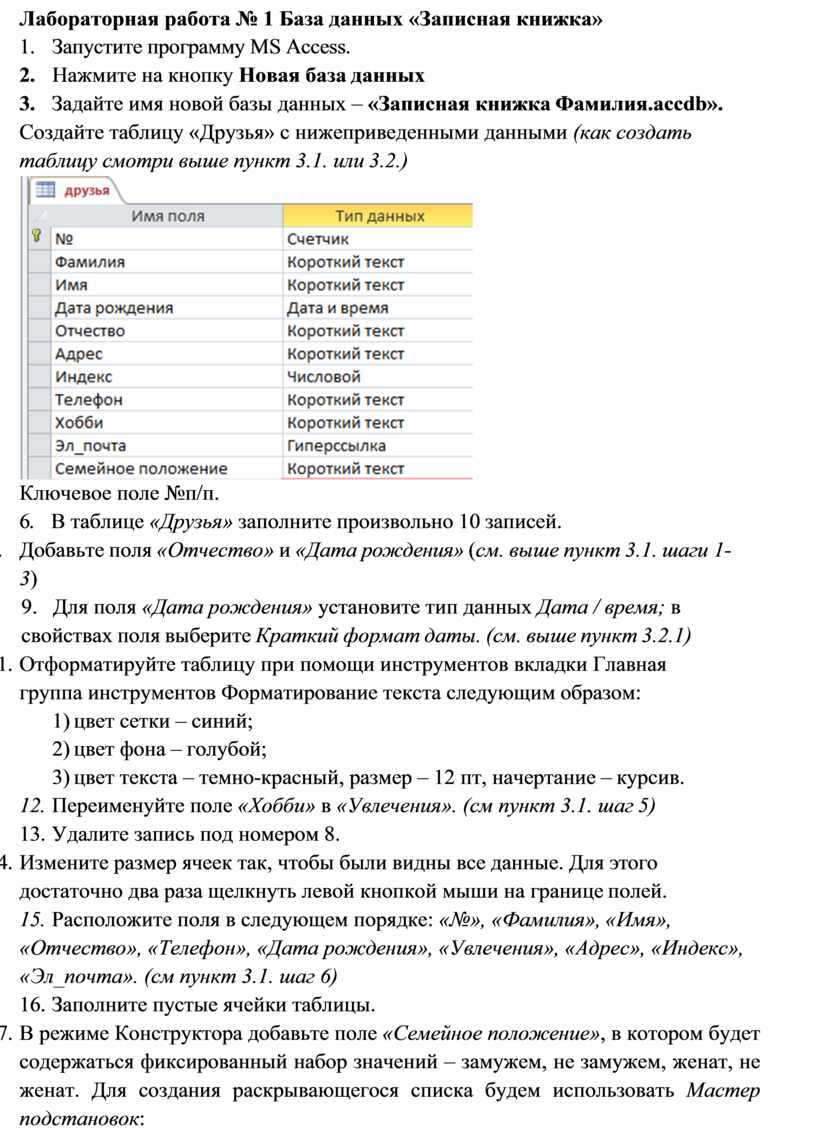The image size is (816, 1136).
Task: Select the Отчество field name cell
Action: pos(167,330)
